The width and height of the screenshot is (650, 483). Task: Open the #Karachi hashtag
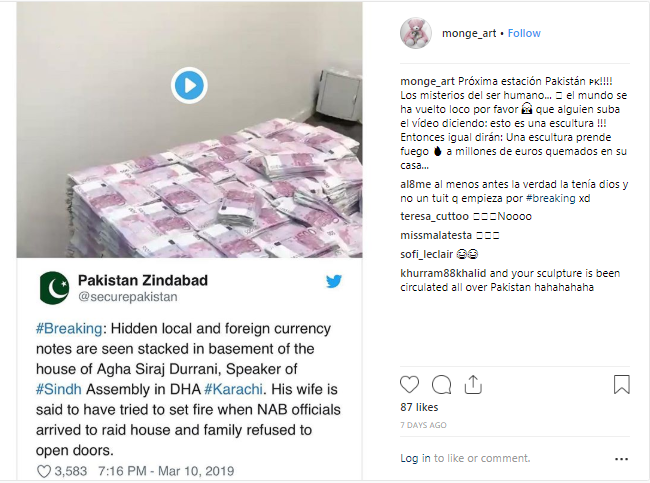point(233,389)
